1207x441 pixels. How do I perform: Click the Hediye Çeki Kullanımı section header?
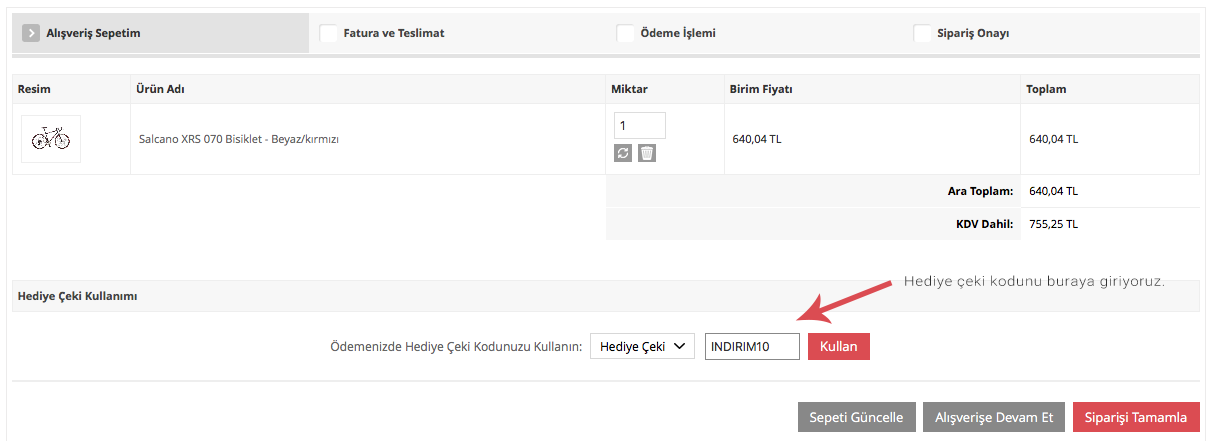coord(77,297)
